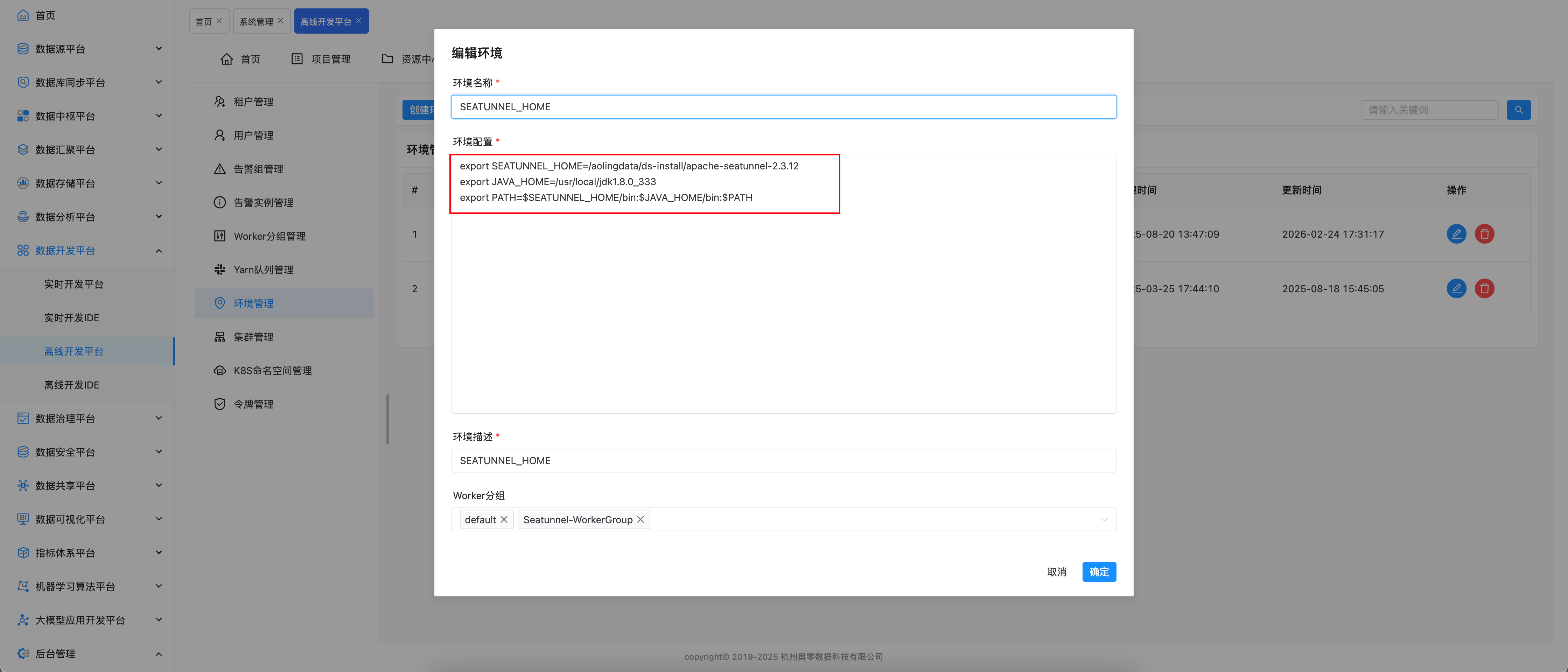Remove the default worker group tag
This screenshot has height=672, width=1568.
[504, 520]
